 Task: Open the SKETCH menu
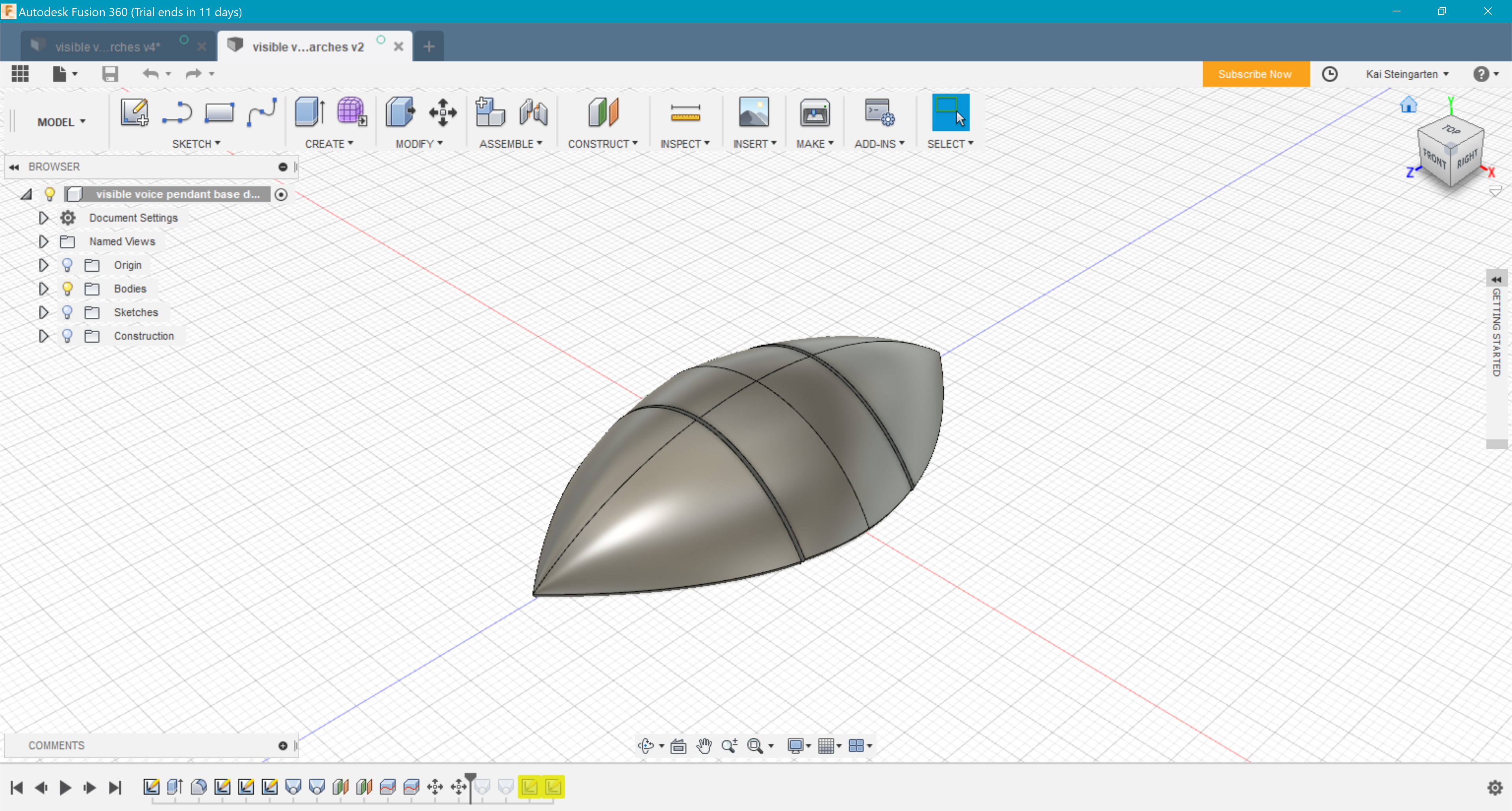(196, 144)
